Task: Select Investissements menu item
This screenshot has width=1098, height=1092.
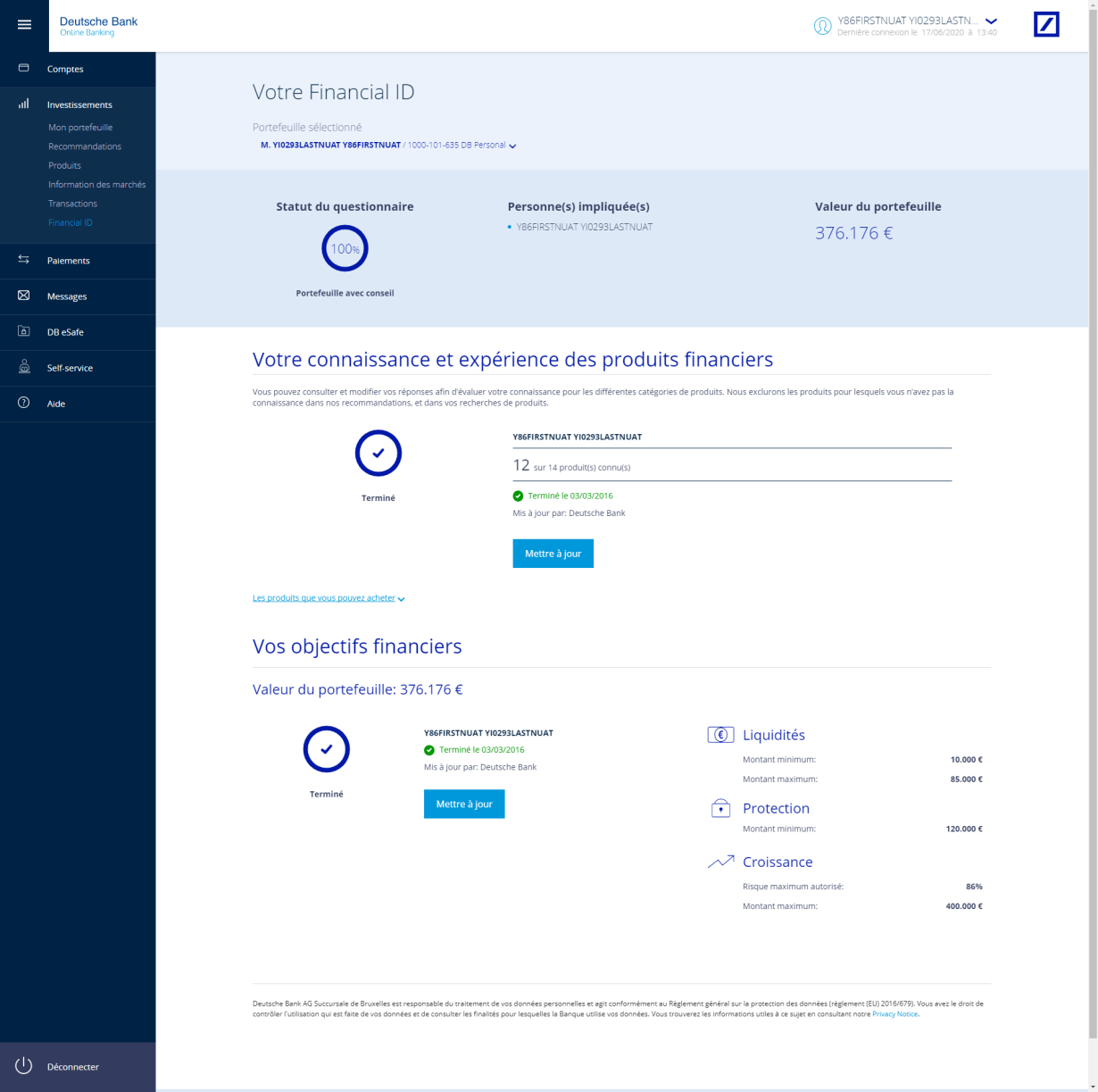Action: (78, 104)
